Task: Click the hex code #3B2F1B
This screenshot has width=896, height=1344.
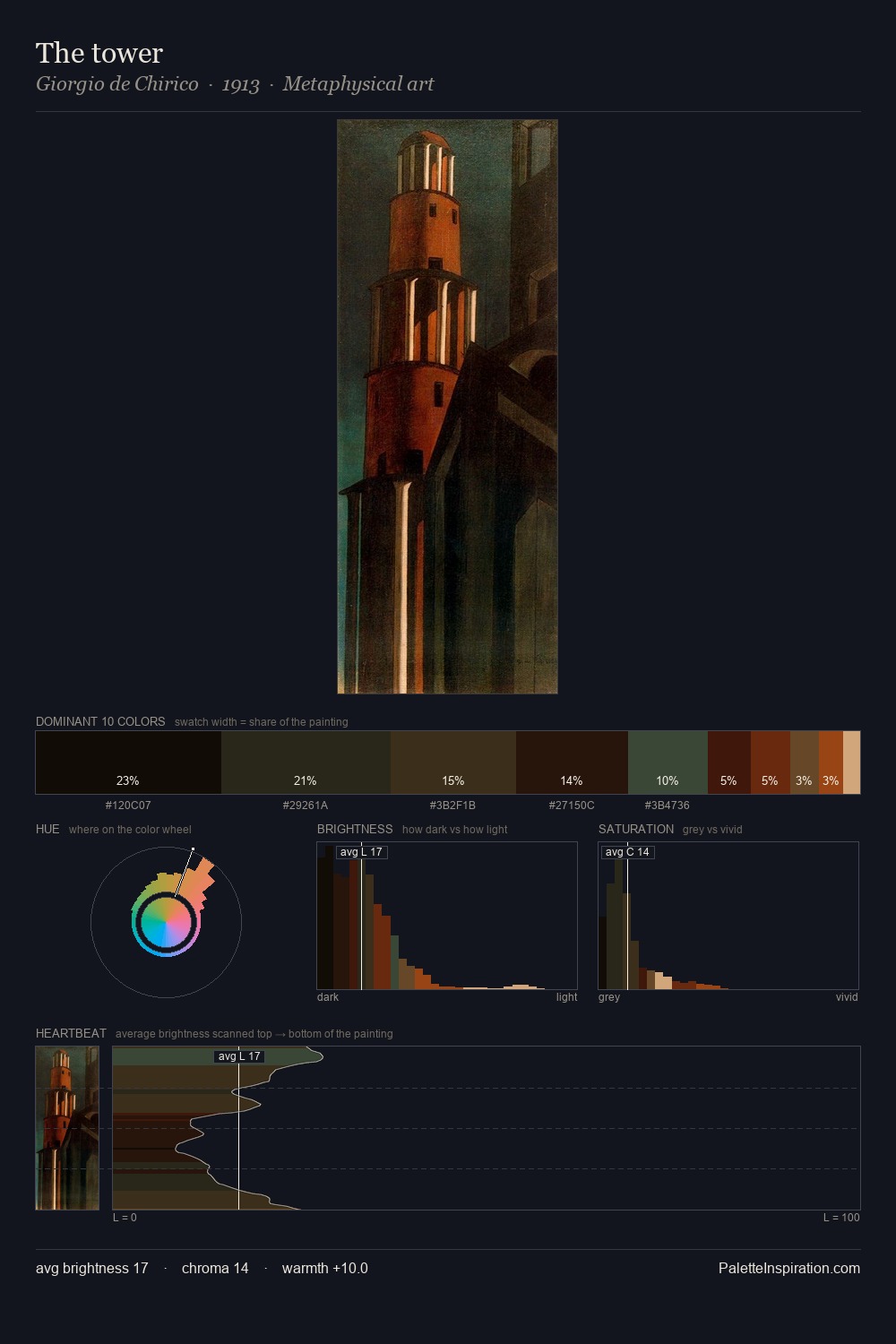Action: (x=452, y=806)
